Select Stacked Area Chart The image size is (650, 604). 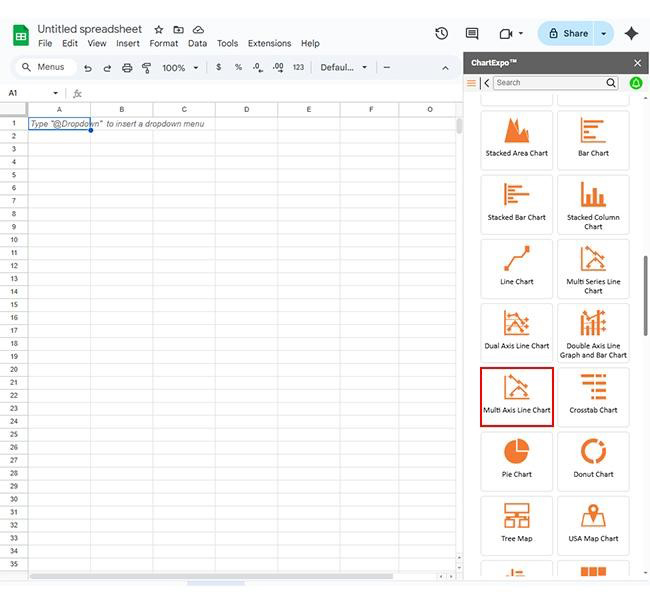(516, 138)
